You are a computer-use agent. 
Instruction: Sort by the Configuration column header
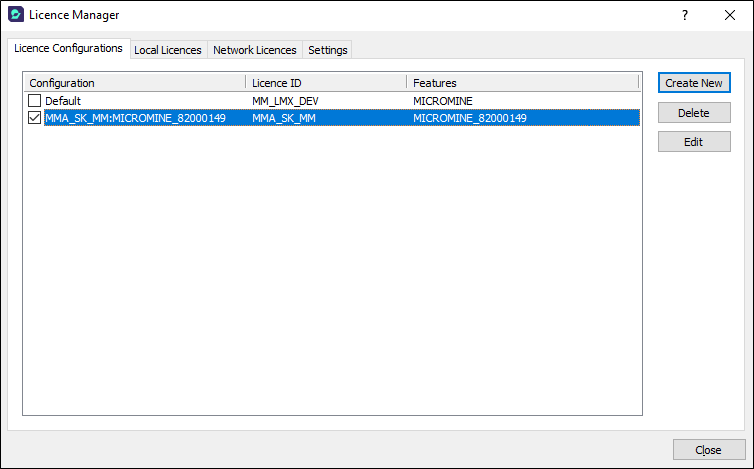(x=135, y=83)
